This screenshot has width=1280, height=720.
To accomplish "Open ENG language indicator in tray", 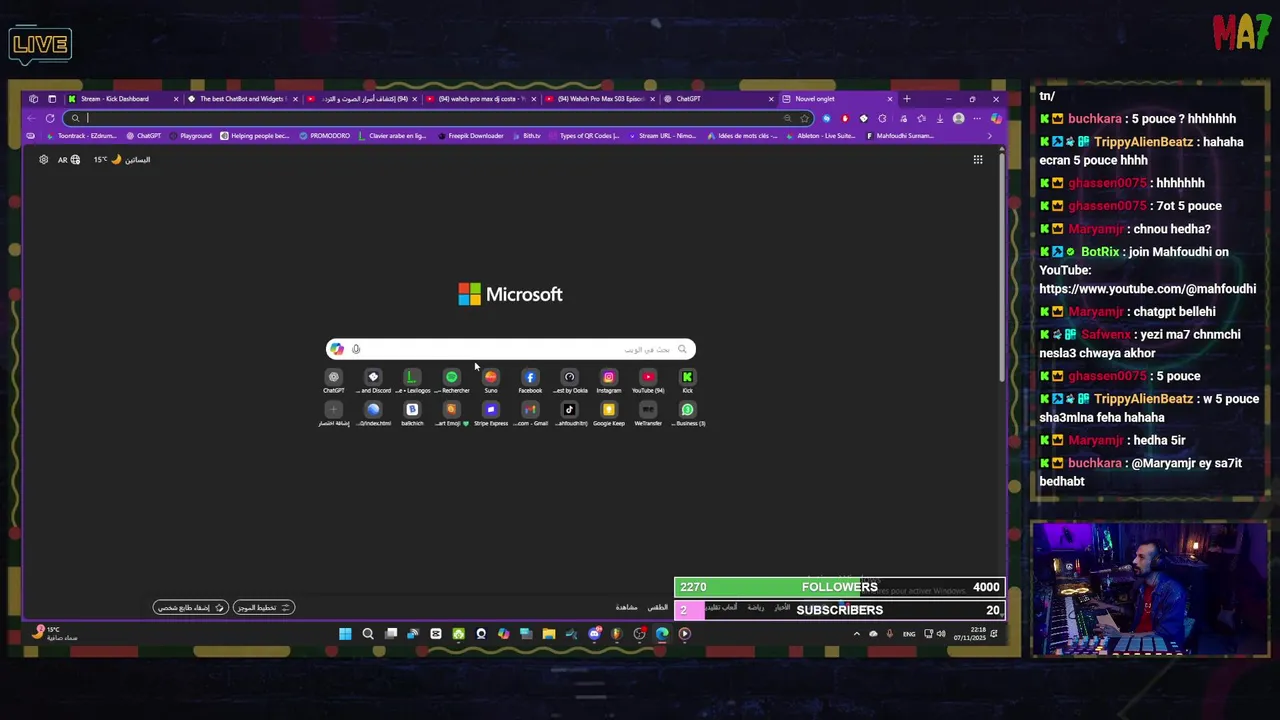I will [909, 634].
